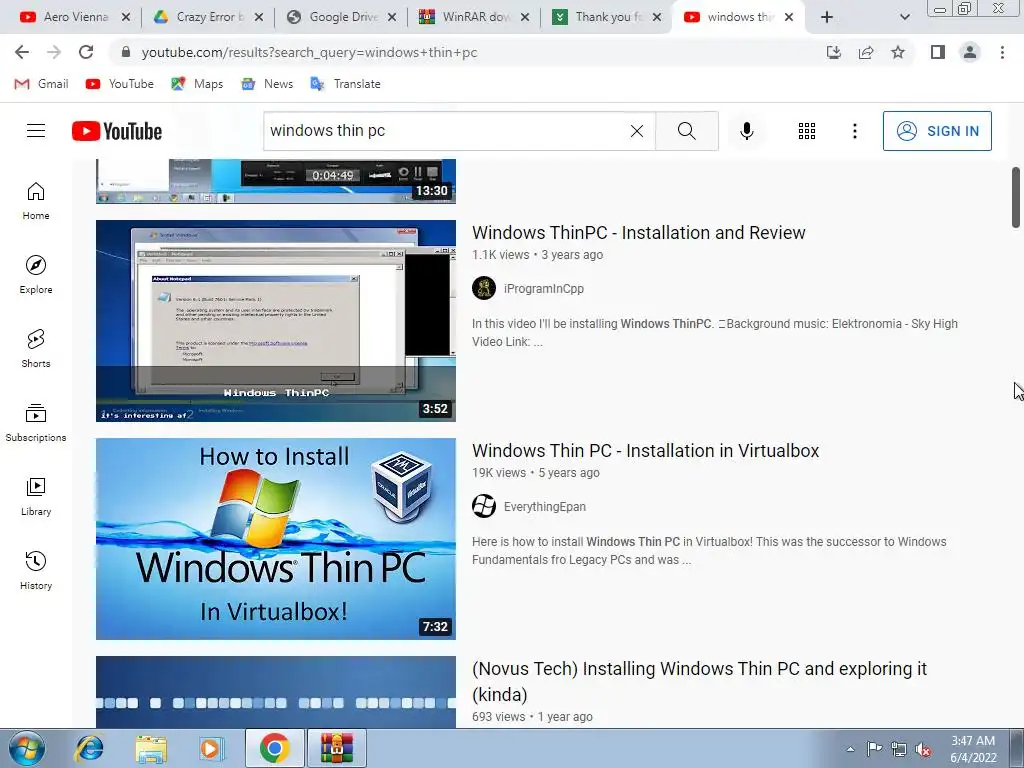Run search with the magnifier button
Image resolution: width=1024 pixels, height=768 pixels.
tap(686, 131)
